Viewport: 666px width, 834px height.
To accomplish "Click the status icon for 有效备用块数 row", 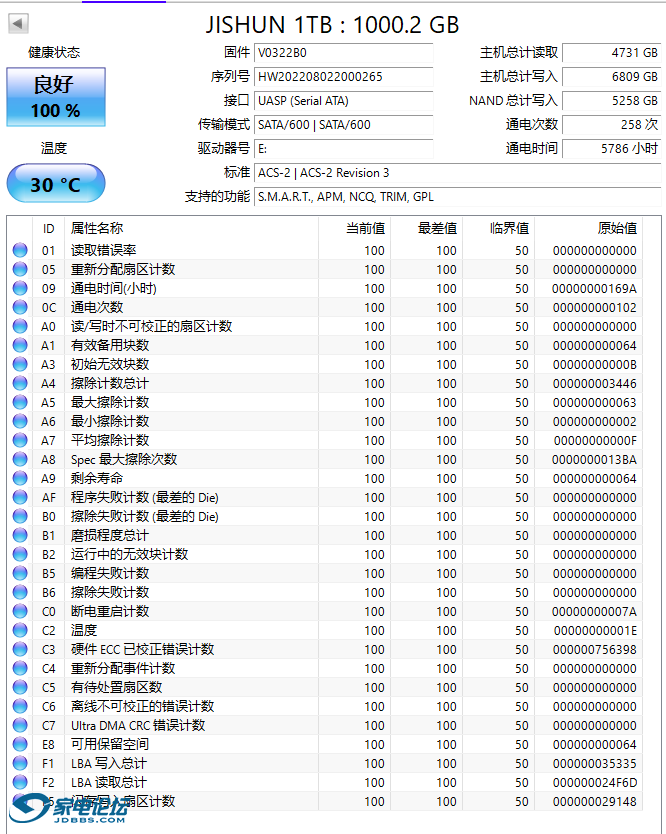I will coord(20,345).
